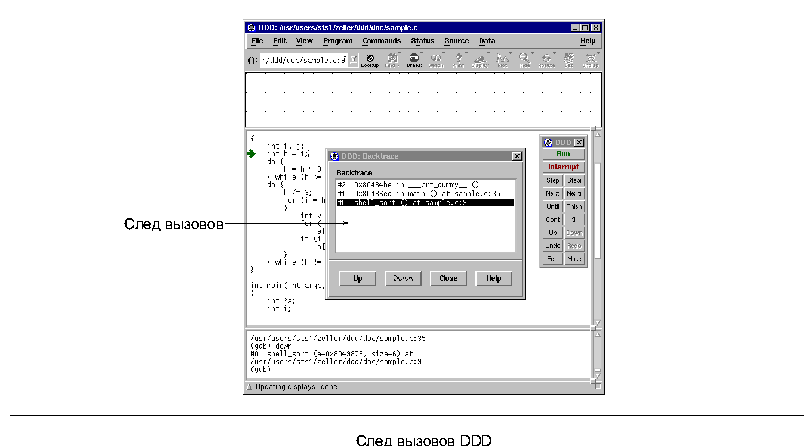Click the Hide toolbar icon

(525, 60)
